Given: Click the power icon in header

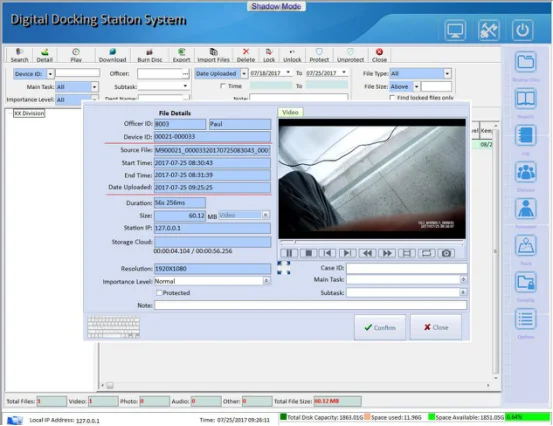Looking at the screenshot, I should [522, 30].
